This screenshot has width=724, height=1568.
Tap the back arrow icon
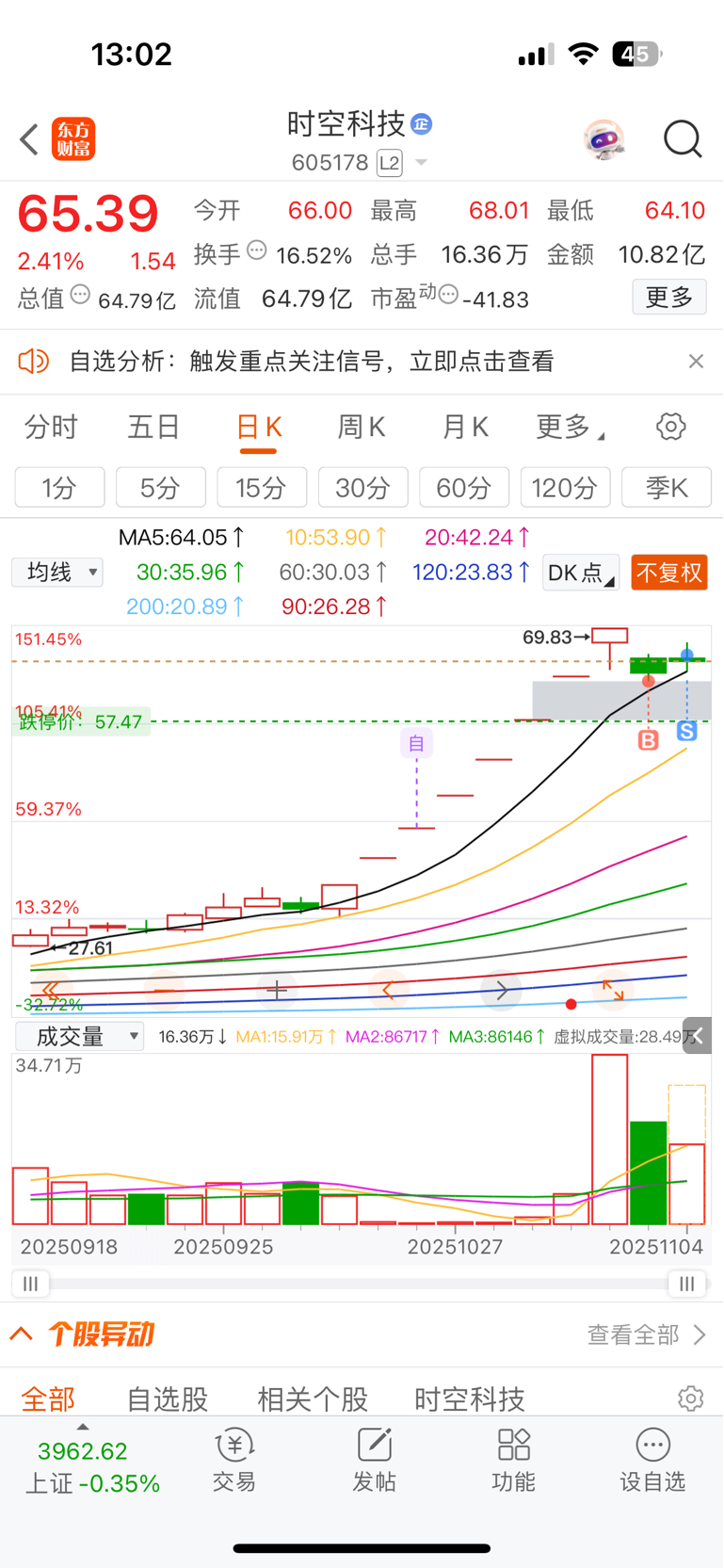coord(28,139)
